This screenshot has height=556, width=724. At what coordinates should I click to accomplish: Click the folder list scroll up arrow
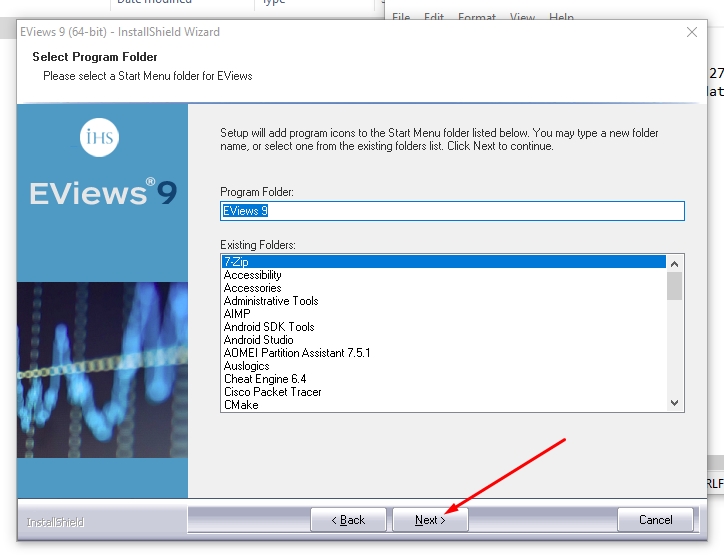[x=675, y=264]
